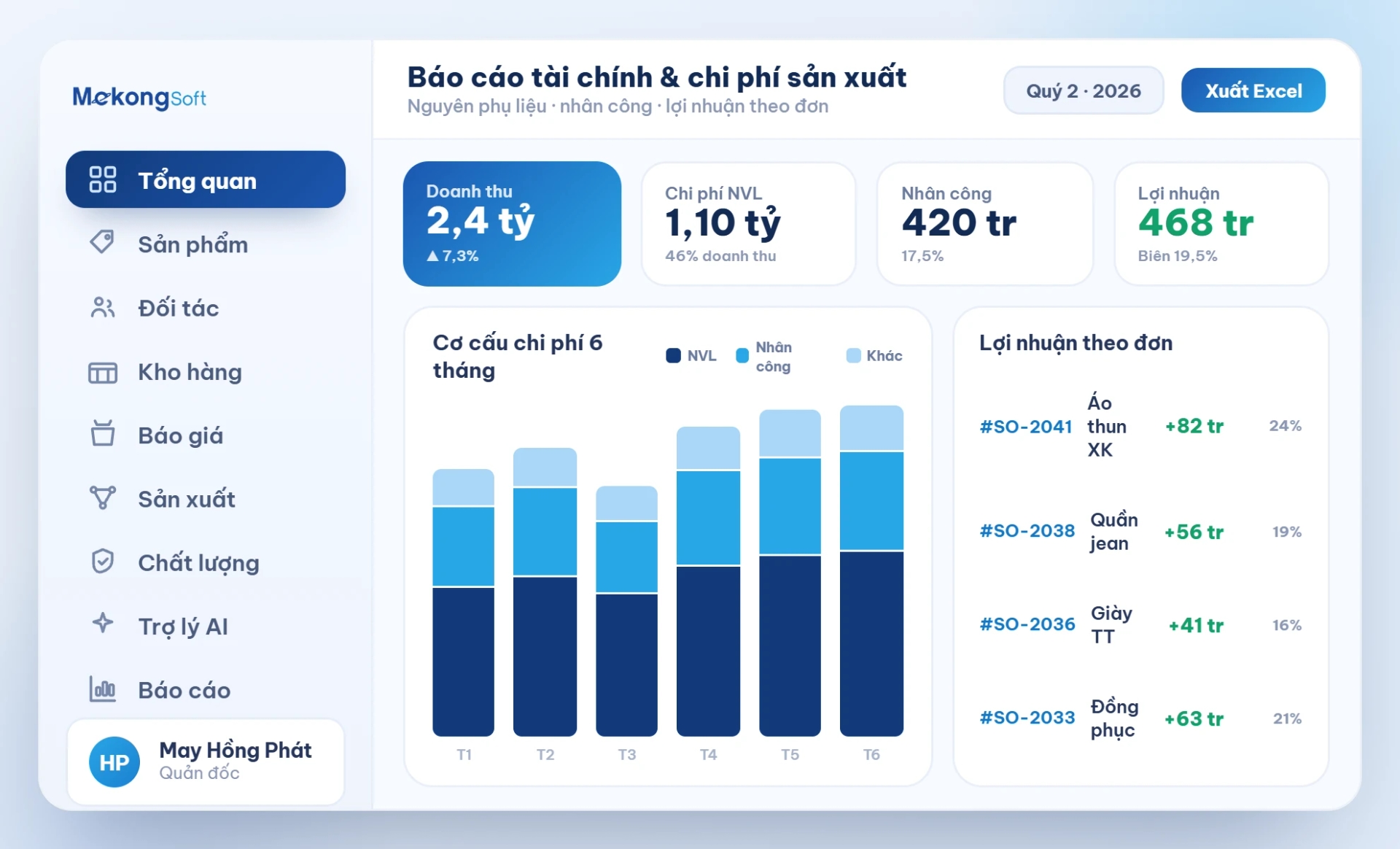Click the +56 tr profit value
Viewport: 1400px width, 849px height.
point(1194,532)
